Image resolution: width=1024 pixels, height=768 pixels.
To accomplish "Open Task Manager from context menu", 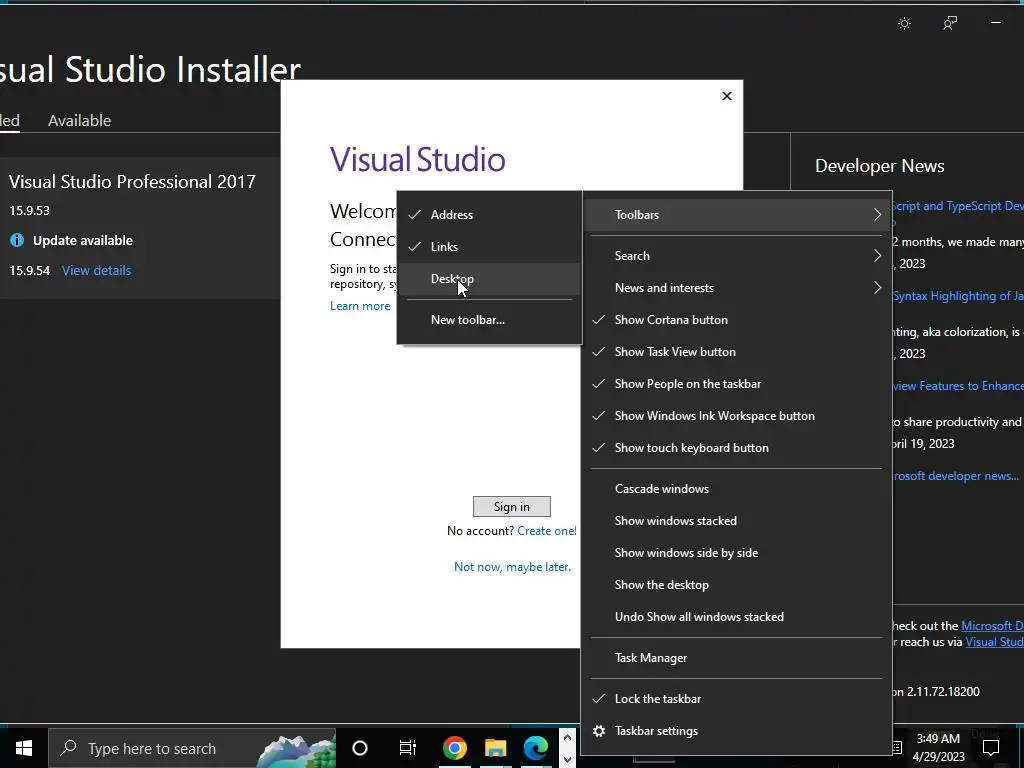I will click(x=737, y=658).
